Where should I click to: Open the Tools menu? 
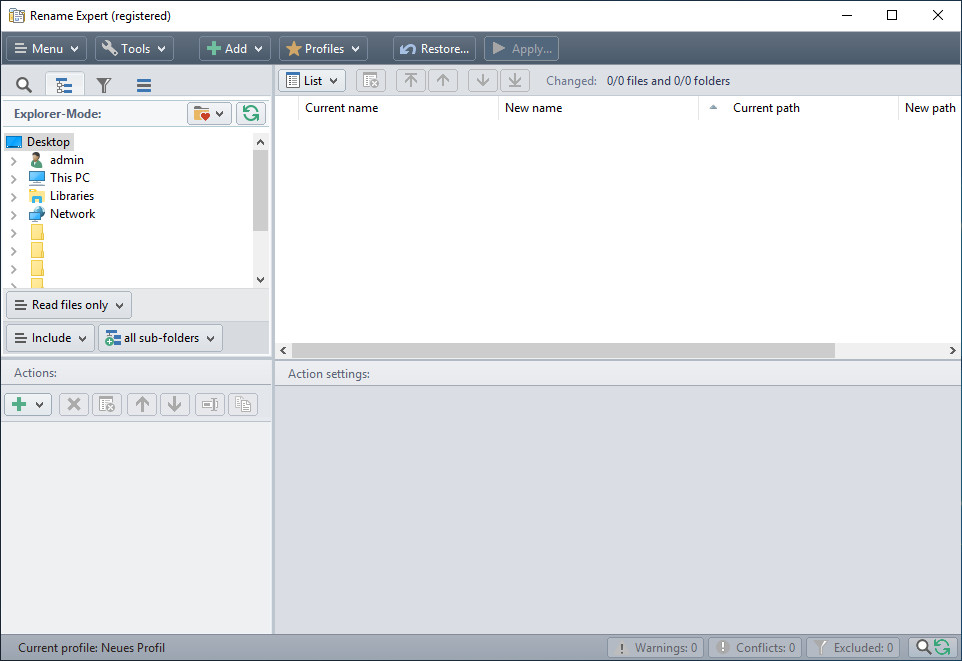pyautogui.click(x=134, y=48)
